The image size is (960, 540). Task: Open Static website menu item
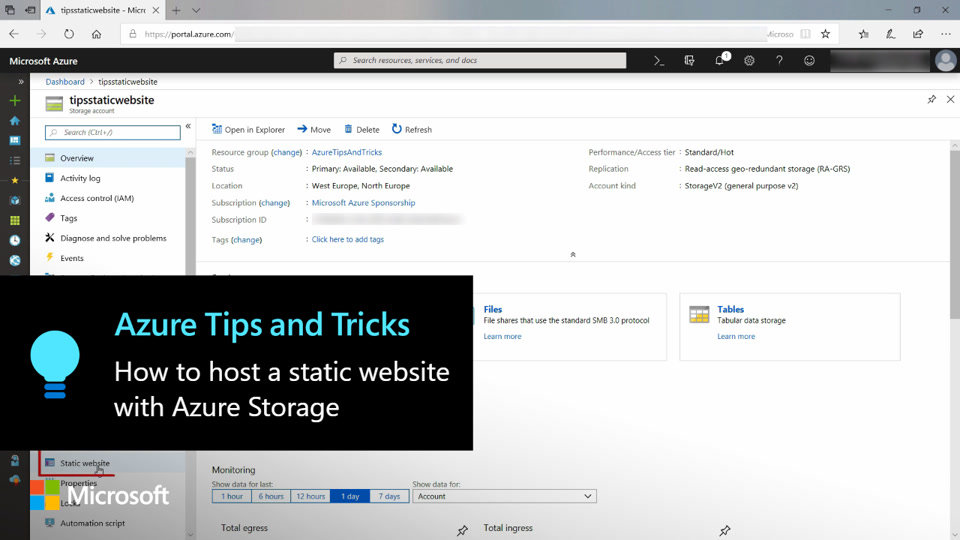pyautogui.click(x=85, y=463)
